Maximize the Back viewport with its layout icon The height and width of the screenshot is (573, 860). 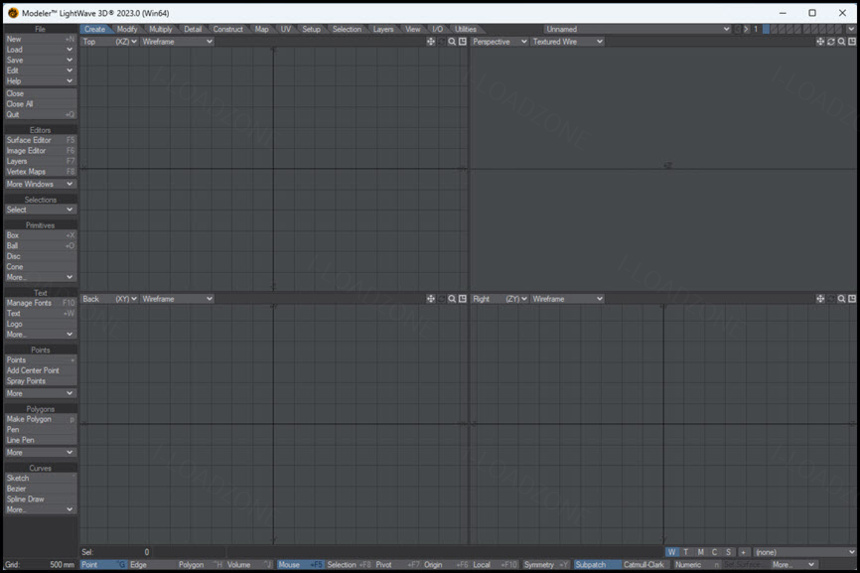coord(462,299)
